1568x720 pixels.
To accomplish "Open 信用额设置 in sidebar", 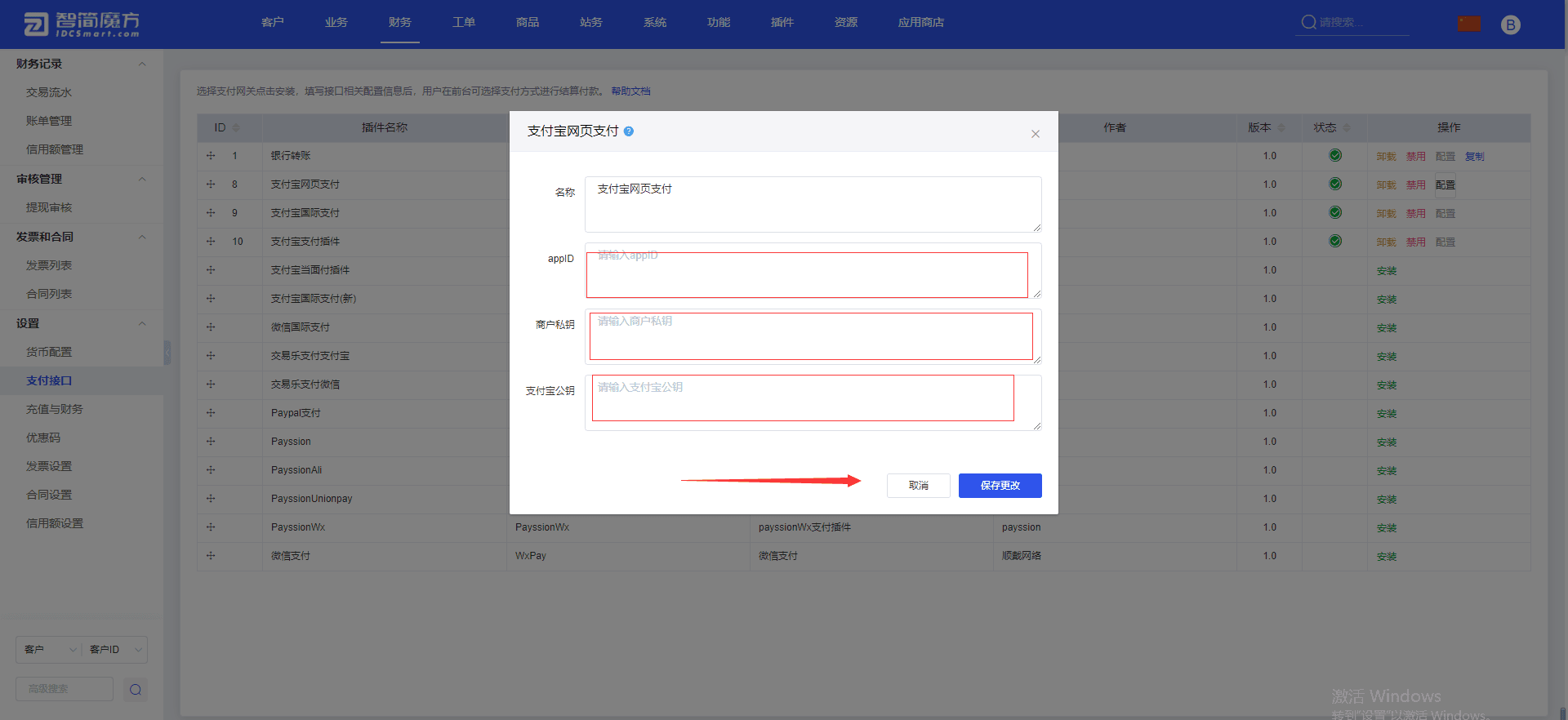I will click(55, 523).
